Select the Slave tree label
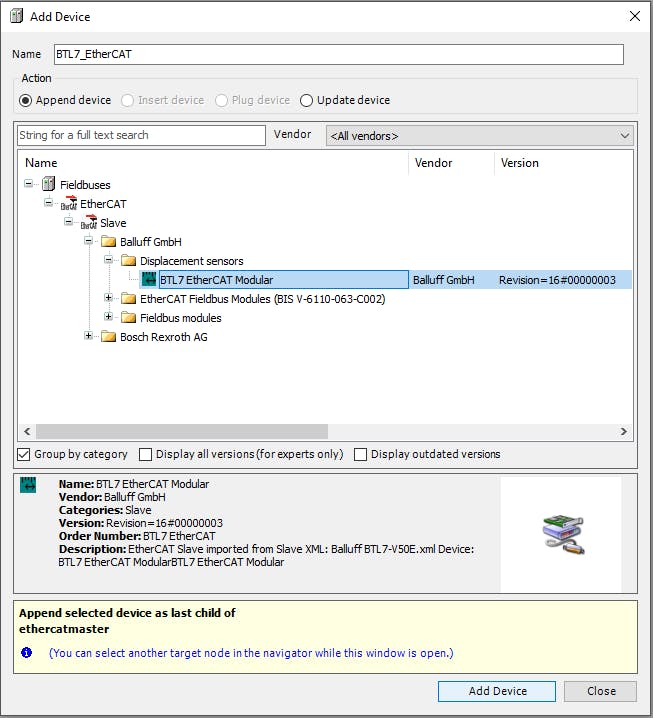This screenshot has width=653, height=718. pos(113,223)
